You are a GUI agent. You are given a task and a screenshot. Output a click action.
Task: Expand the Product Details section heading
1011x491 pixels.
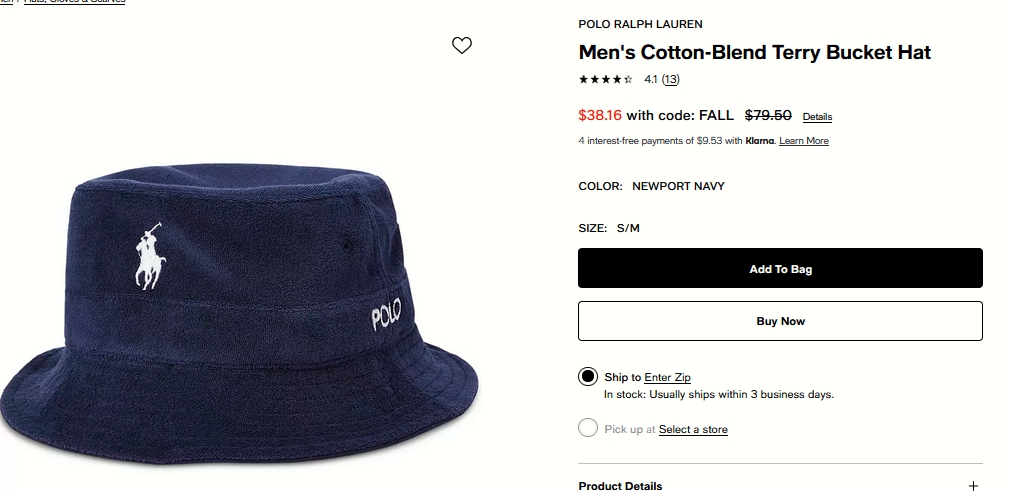620,486
